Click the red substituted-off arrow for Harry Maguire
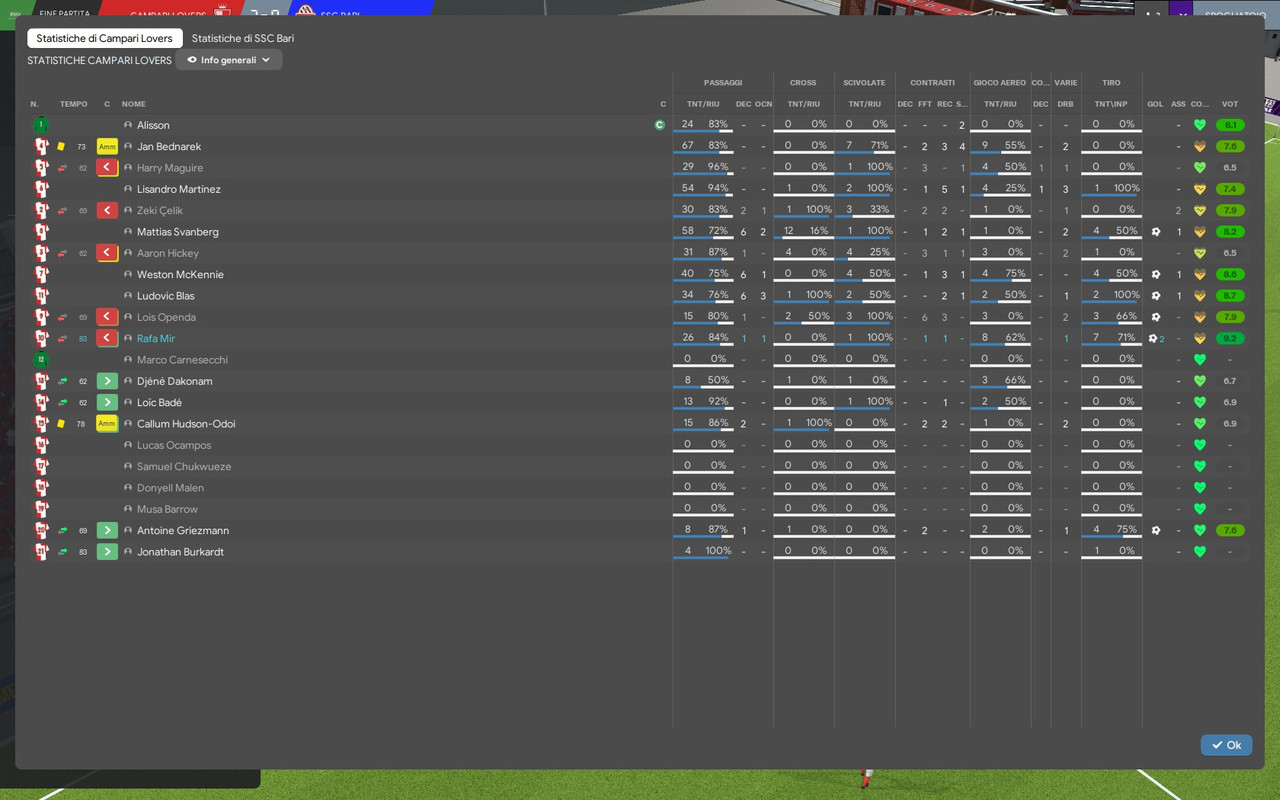This screenshot has height=800, width=1280. 107,168
